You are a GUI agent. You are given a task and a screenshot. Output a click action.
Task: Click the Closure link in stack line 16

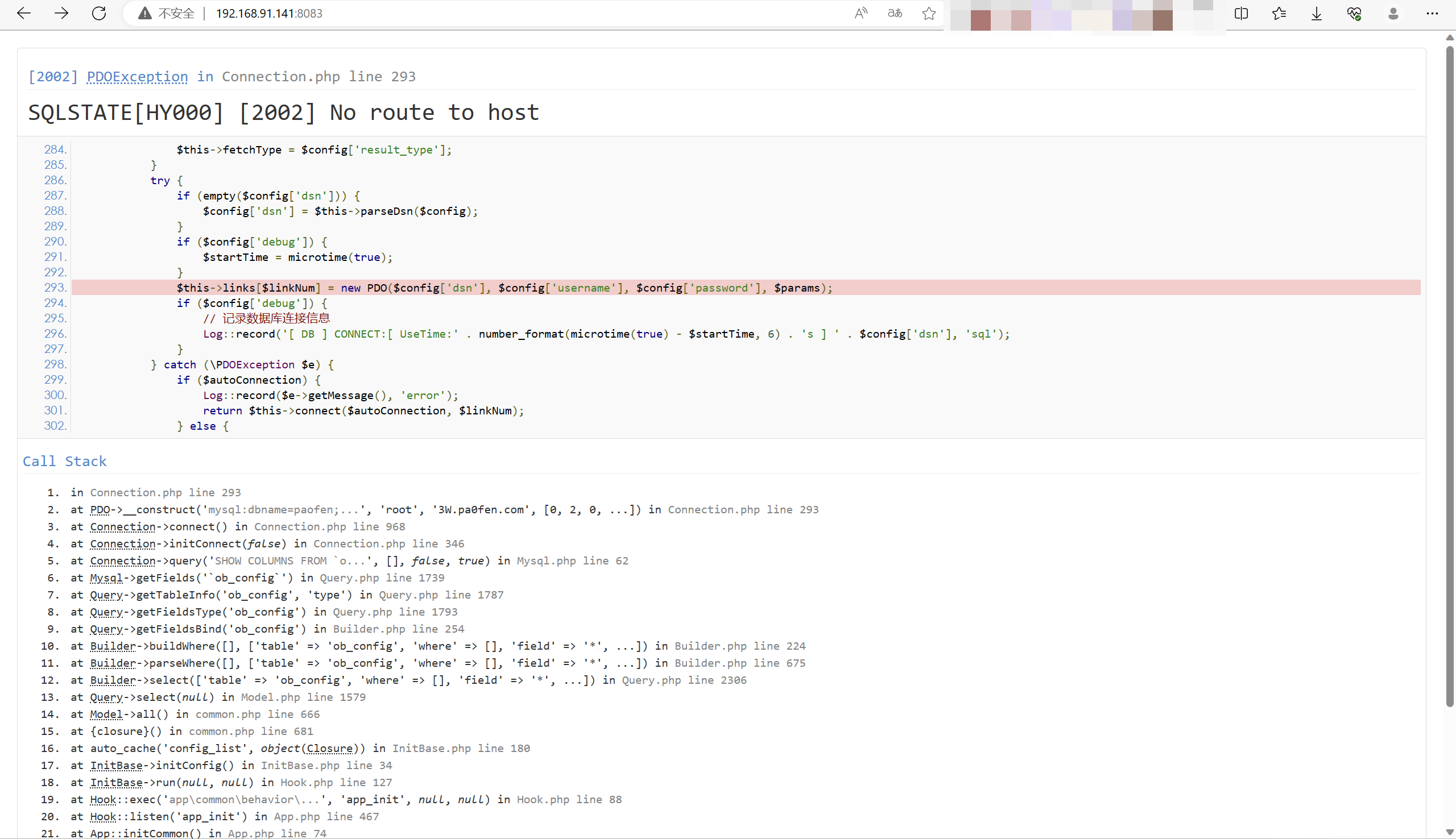point(329,749)
